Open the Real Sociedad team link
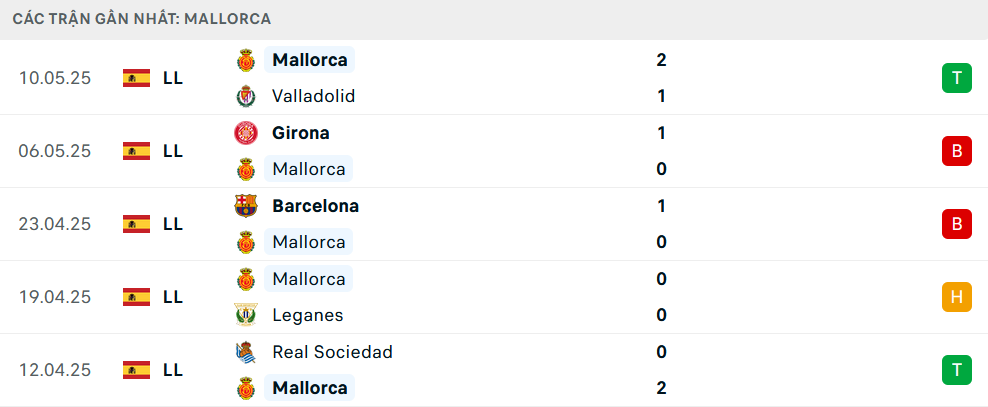This screenshot has width=988, height=407. [333, 352]
